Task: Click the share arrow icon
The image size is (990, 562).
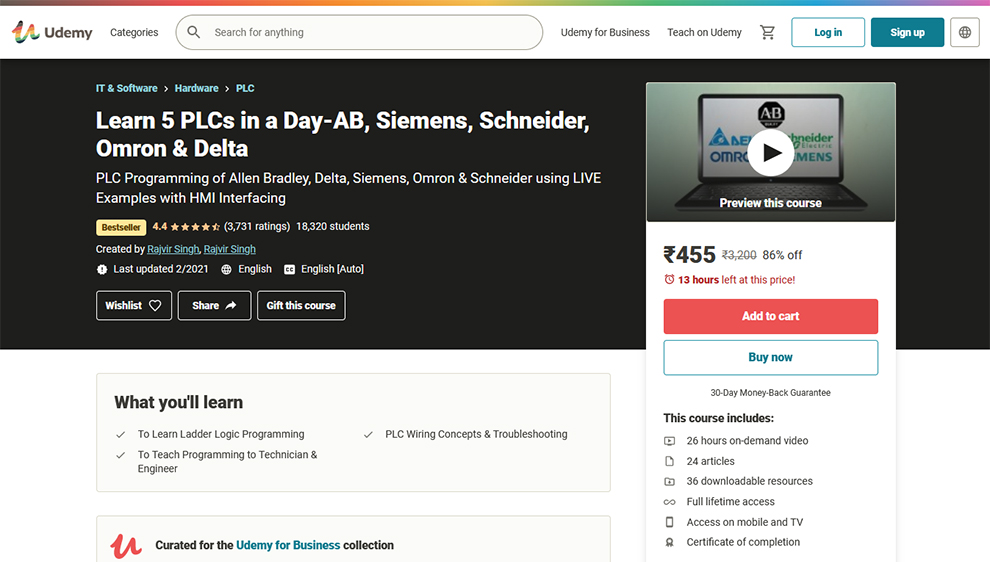Action: pos(231,306)
